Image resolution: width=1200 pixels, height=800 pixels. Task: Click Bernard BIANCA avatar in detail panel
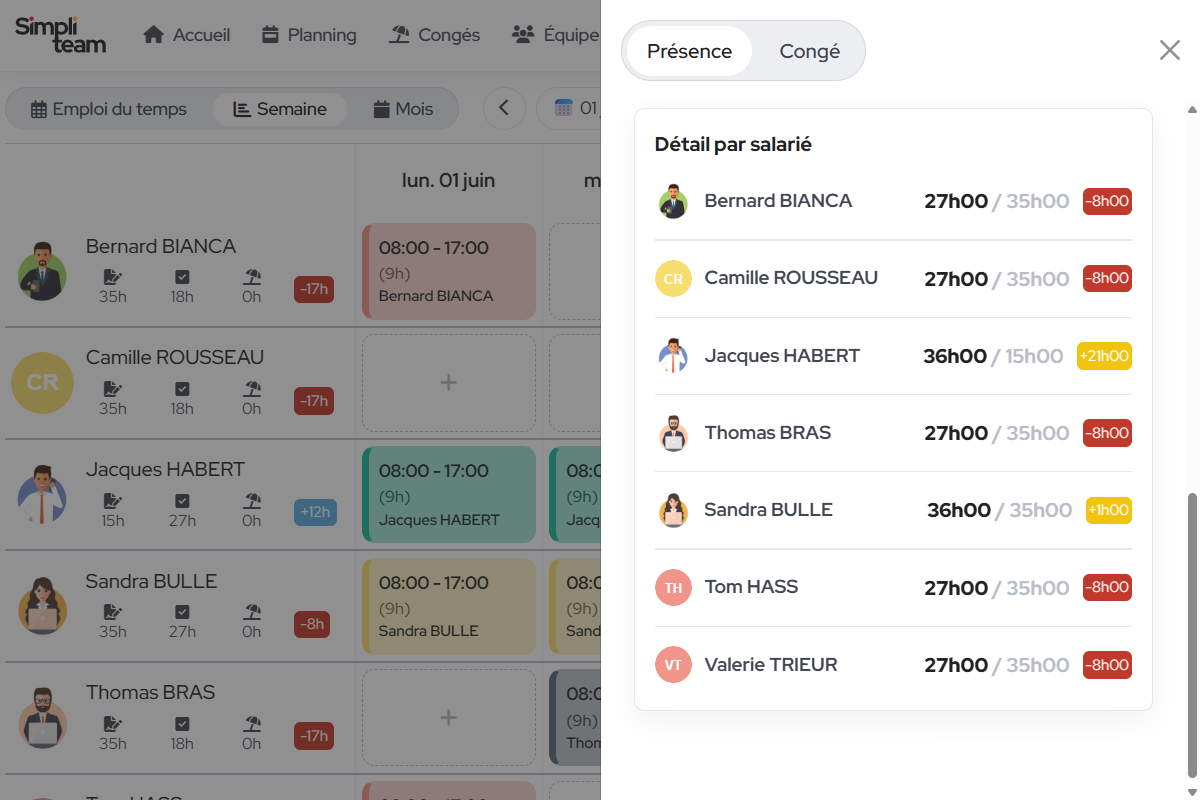coord(673,202)
